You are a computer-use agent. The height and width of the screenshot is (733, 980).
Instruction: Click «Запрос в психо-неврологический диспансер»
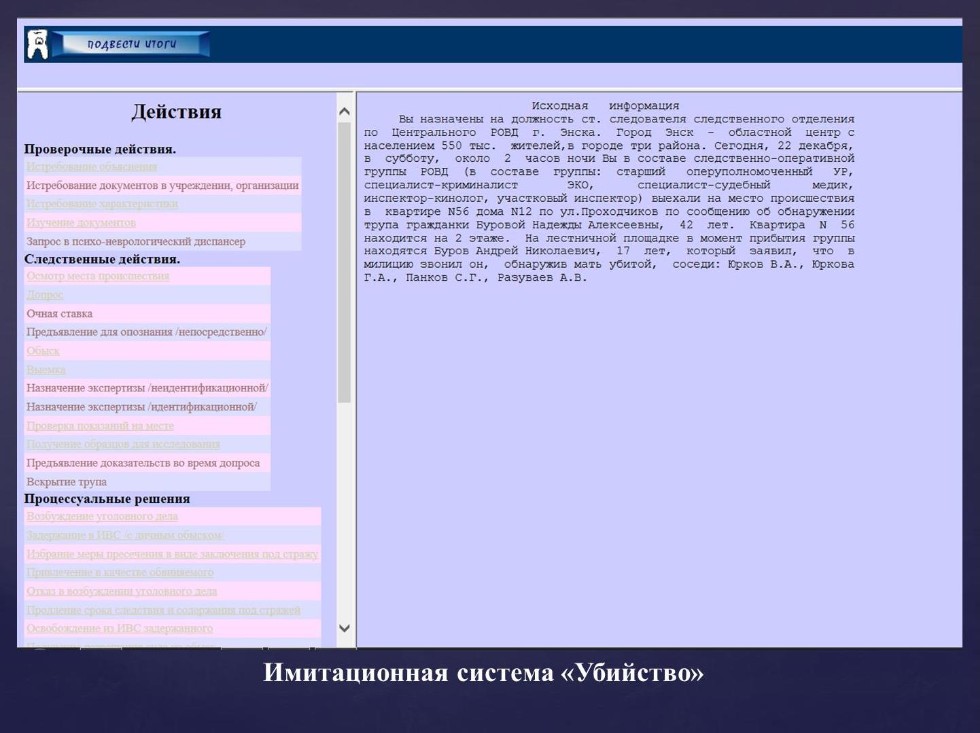pyautogui.click(x=135, y=240)
